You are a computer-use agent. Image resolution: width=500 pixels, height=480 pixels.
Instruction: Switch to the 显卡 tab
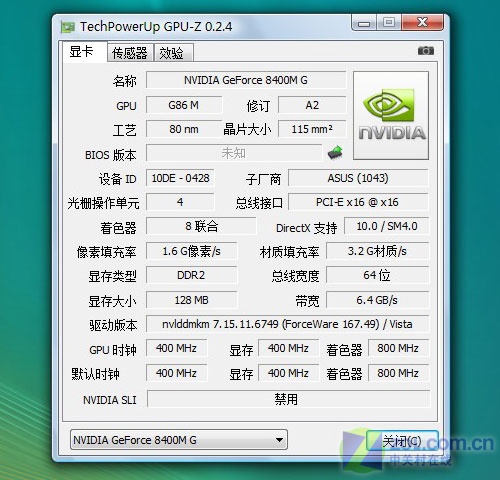pos(85,52)
